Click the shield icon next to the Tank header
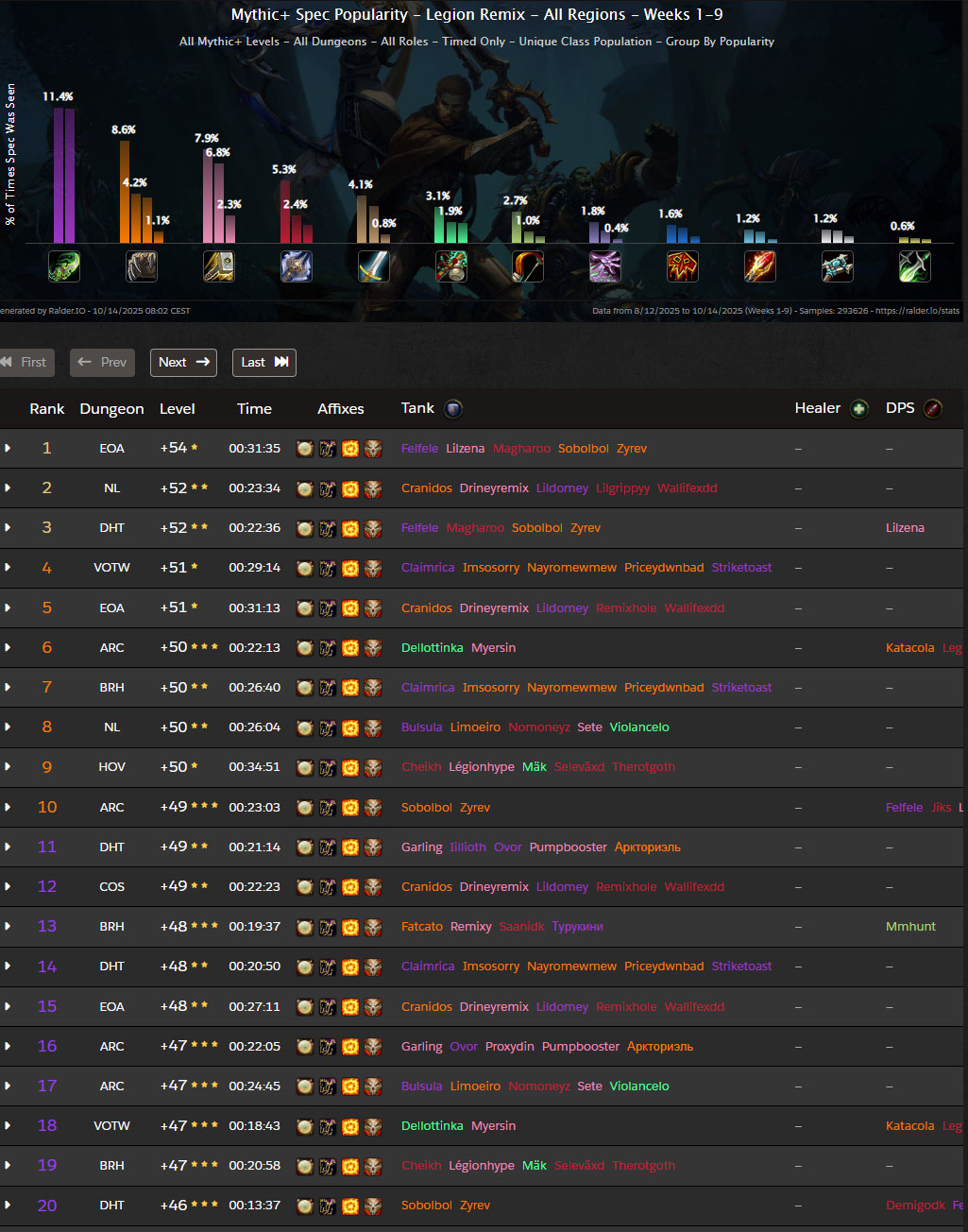968x1232 pixels. (x=453, y=409)
